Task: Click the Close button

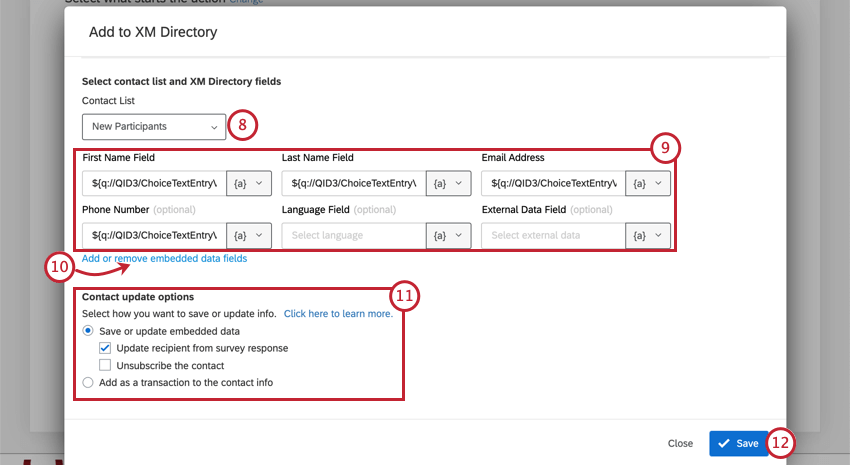Action: 680,443
